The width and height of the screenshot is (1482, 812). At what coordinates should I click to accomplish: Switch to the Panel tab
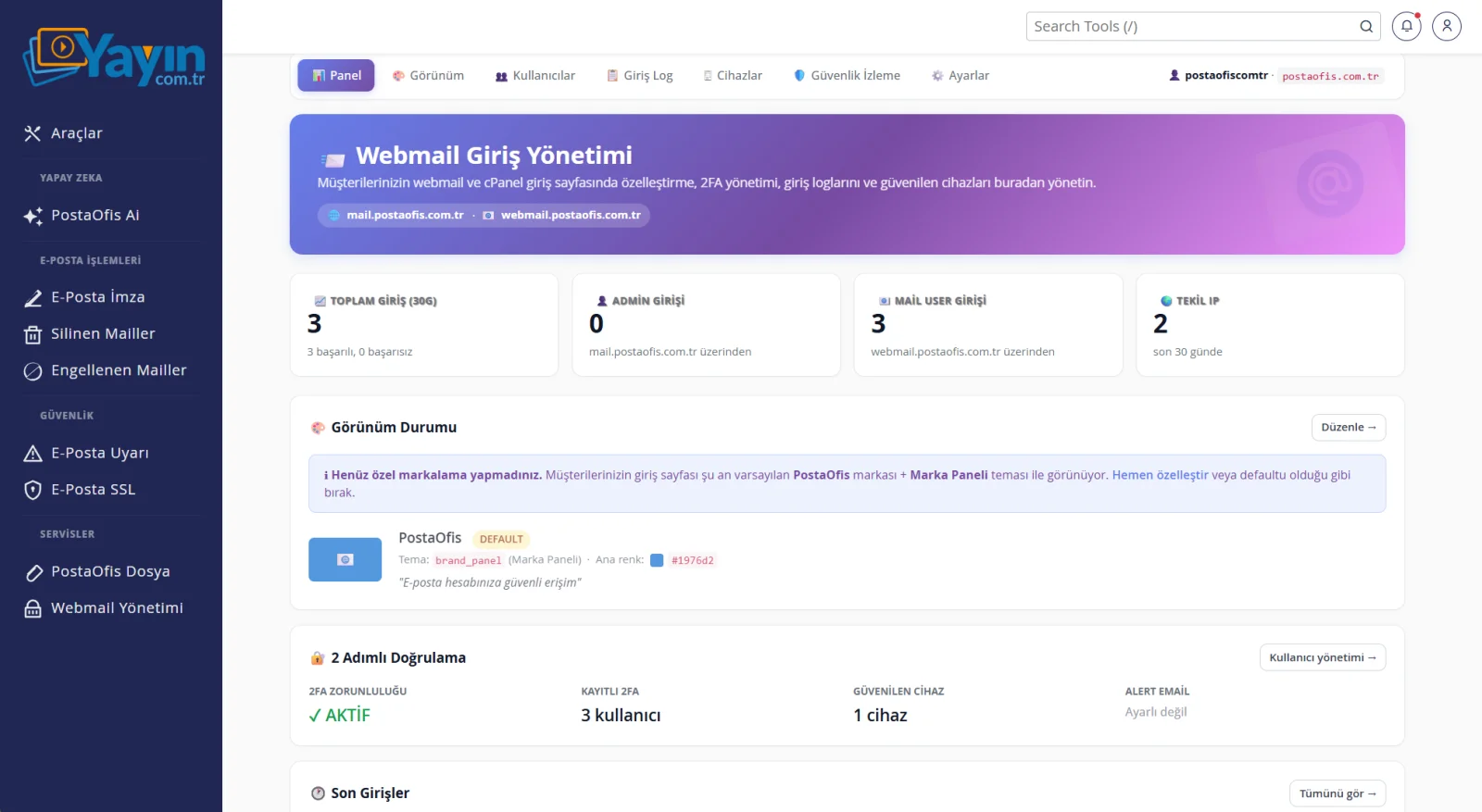pos(336,76)
